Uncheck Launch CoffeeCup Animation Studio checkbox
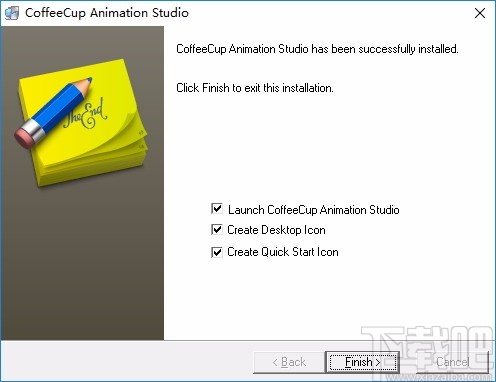The height and width of the screenshot is (382, 496). (x=217, y=209)
